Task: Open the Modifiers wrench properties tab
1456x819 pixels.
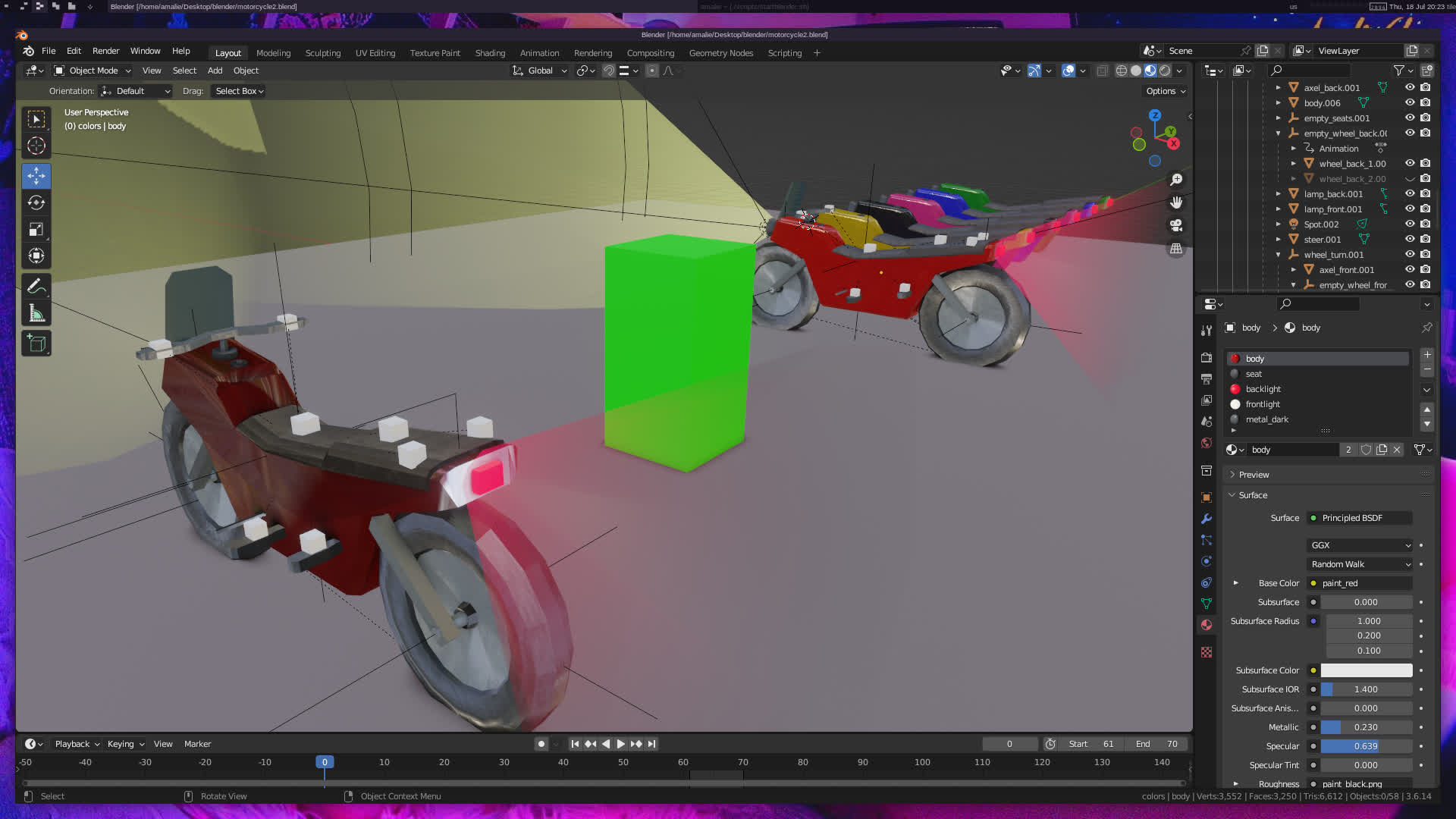Action: click(x=1207, y=519)
